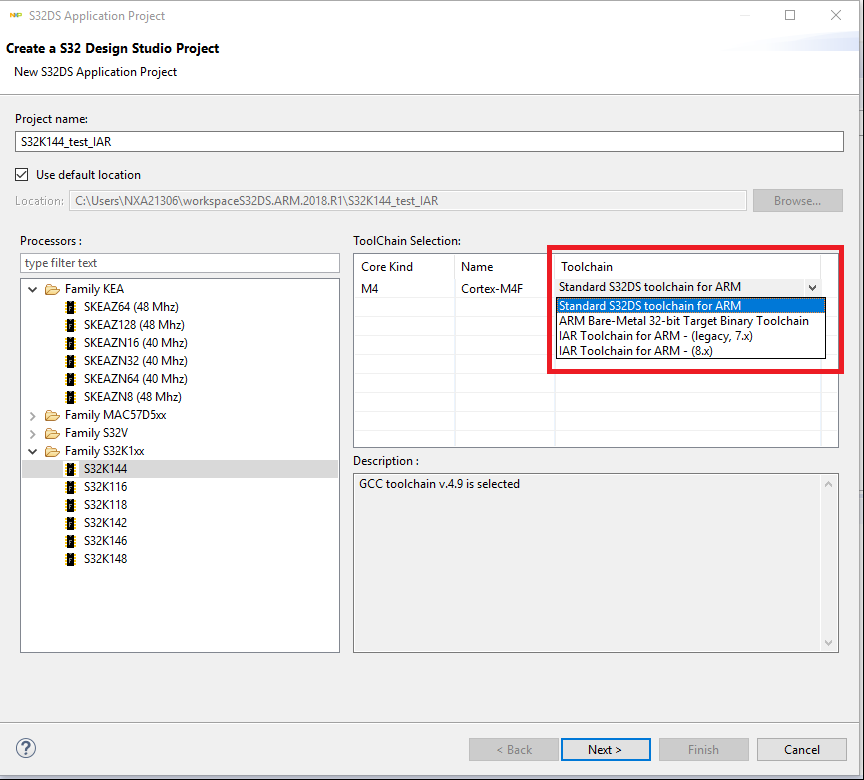
Task: Click the S32K144 processor chip icon
Action: 70,469
